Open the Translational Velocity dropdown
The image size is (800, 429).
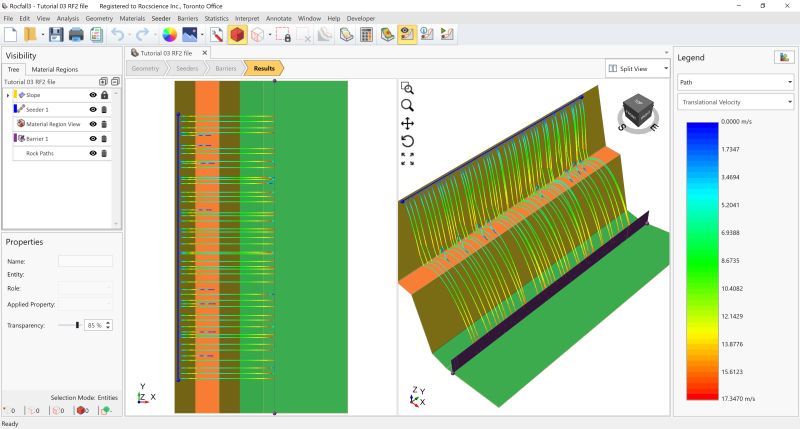coord(735,102)
